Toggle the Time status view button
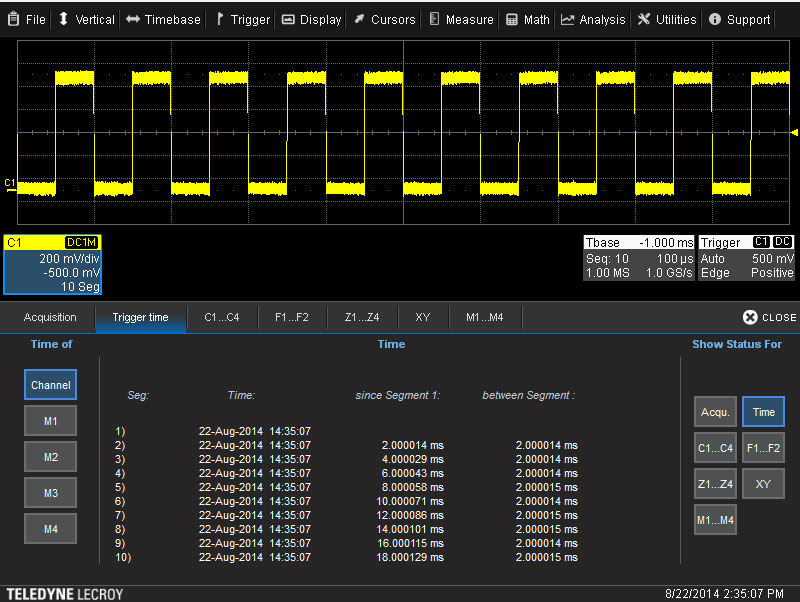The image size is (800, 602). click(763, 412)
